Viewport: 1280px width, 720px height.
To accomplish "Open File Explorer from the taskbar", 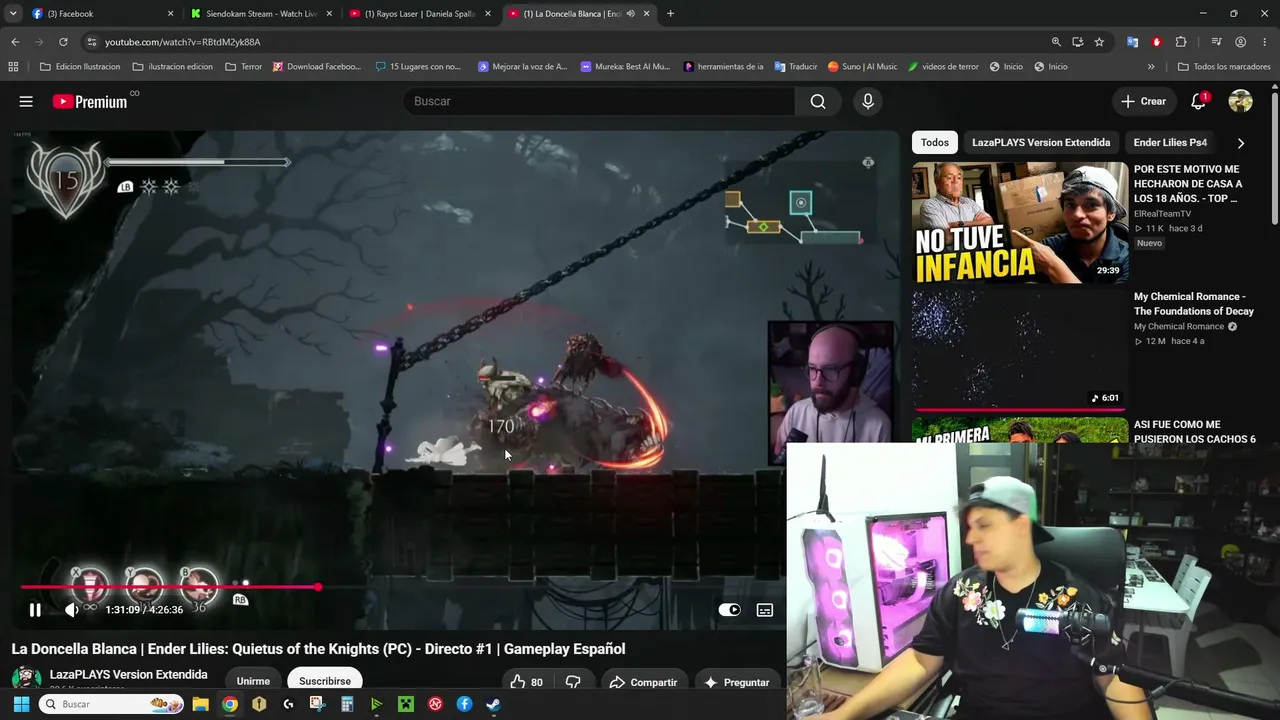I will (200, 704).
